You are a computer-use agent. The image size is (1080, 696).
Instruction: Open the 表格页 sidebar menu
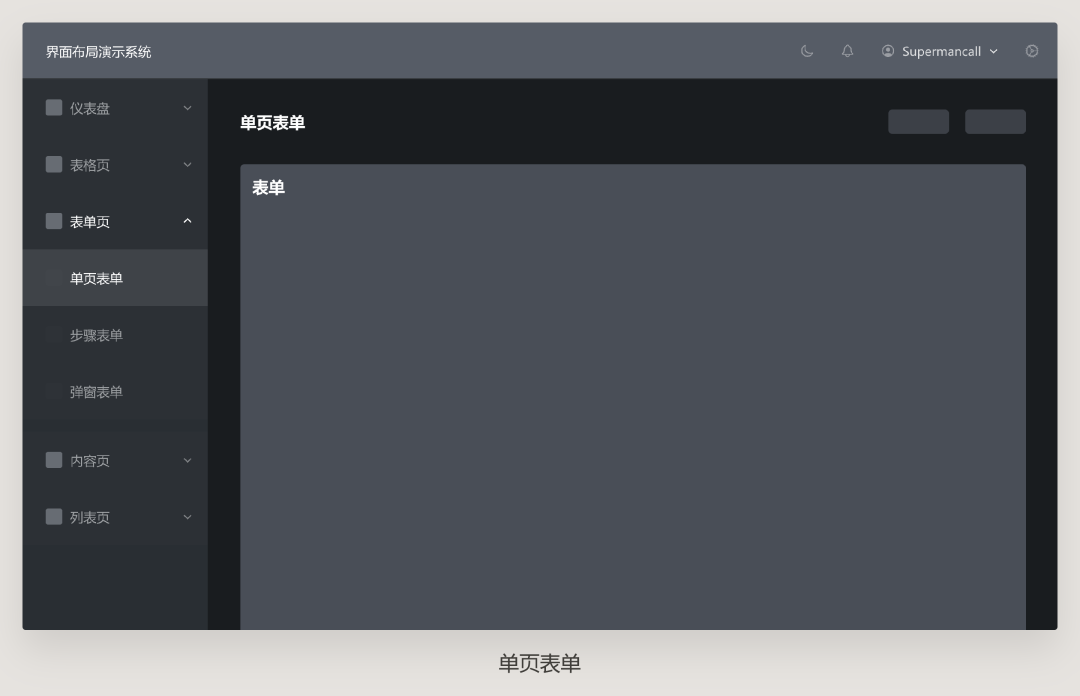(x=115, y=165)
